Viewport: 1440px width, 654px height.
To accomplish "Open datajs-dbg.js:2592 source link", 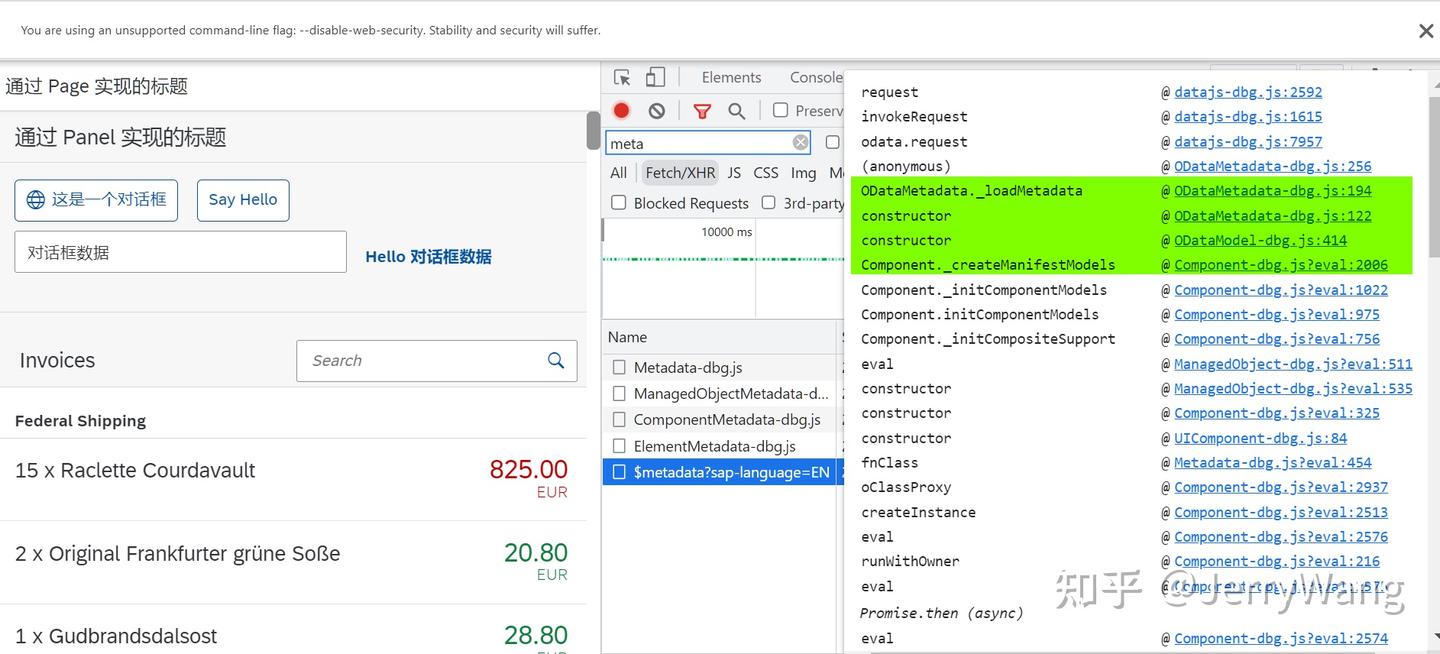I will 1248,92.
